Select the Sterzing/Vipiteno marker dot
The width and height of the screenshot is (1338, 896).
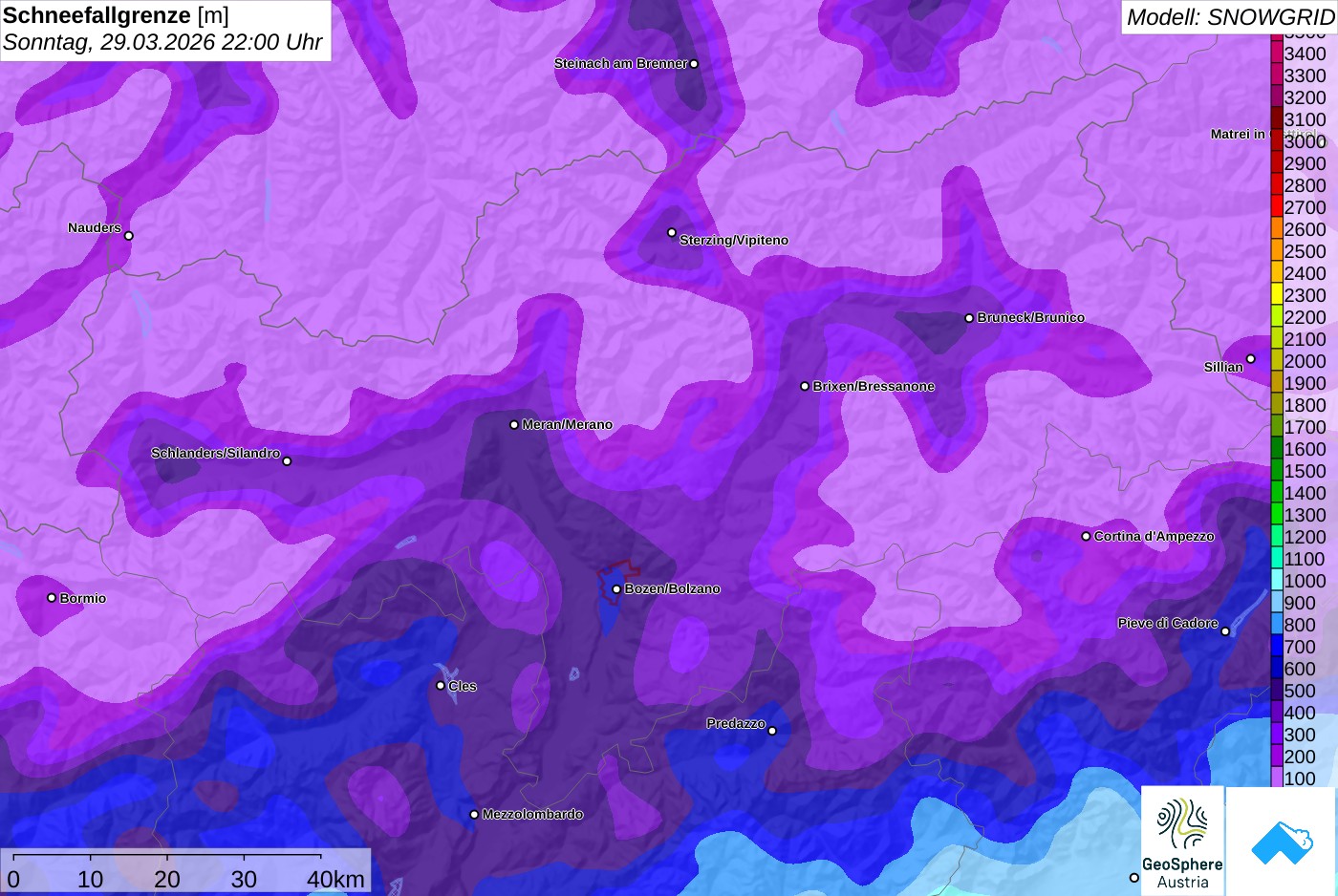click(672, 232)
